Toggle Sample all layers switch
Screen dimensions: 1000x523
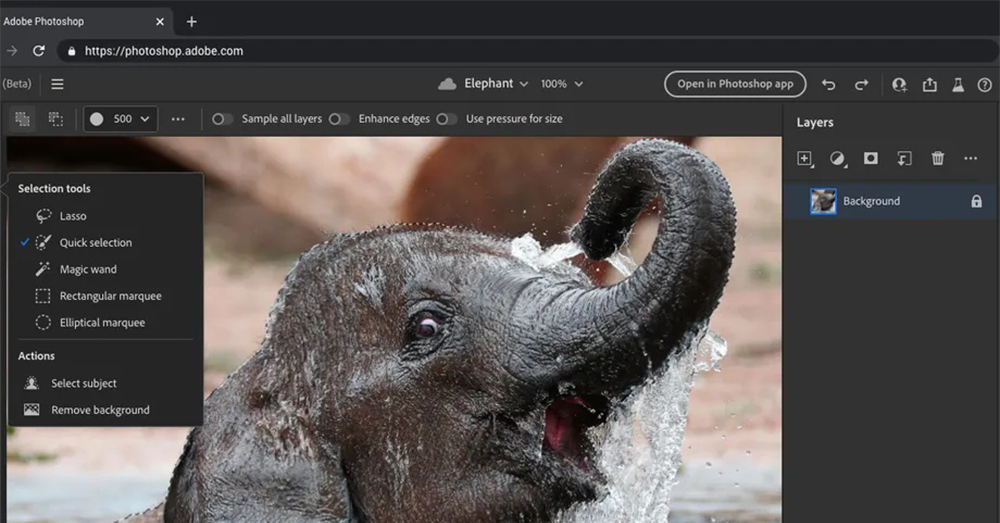[x=223, y=119]
